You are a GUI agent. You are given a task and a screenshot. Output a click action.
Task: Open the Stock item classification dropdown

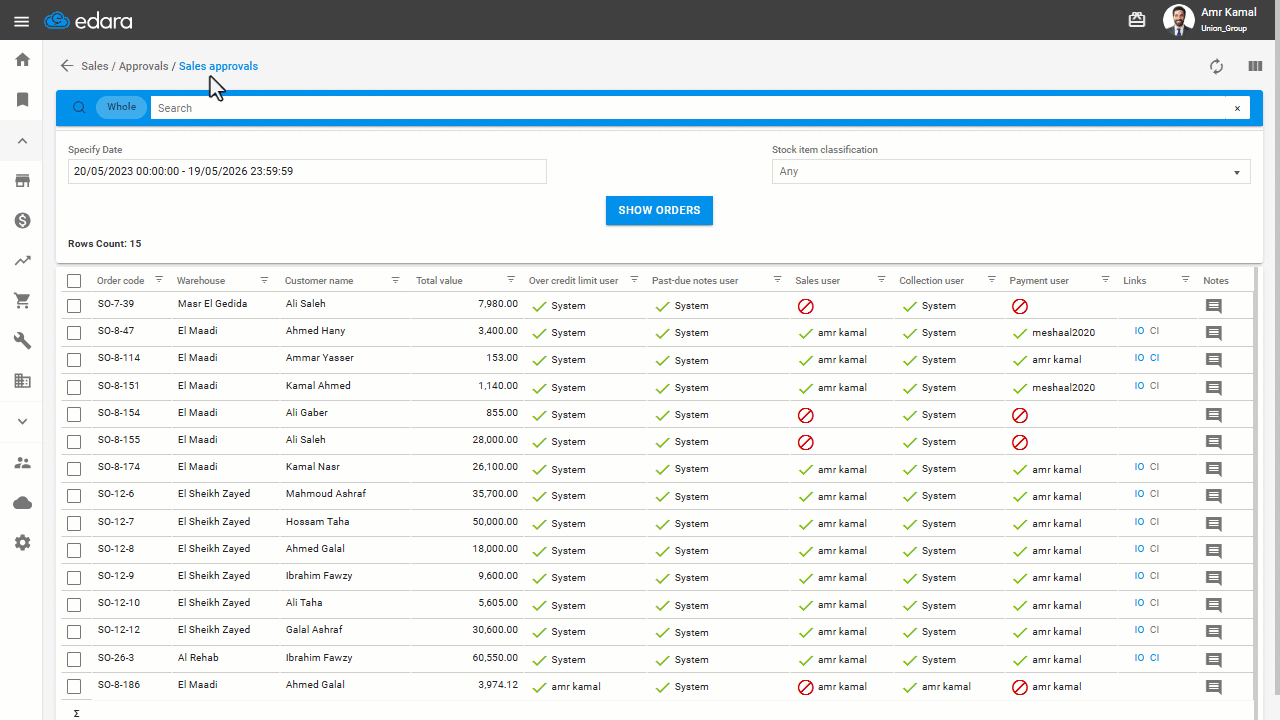coord(1011,172)
